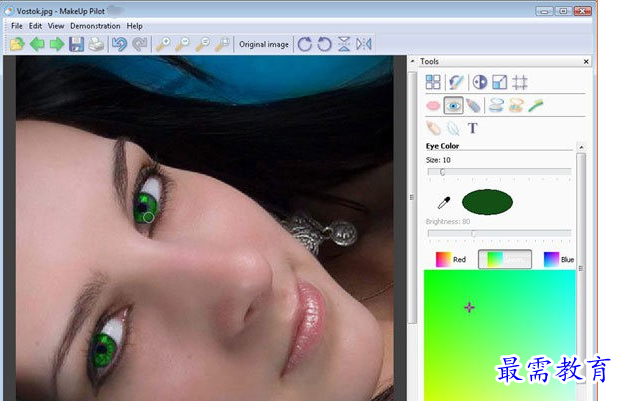The image size is (619, 401).
Task: Click the Open file folder icon
Action: [17, 44]
